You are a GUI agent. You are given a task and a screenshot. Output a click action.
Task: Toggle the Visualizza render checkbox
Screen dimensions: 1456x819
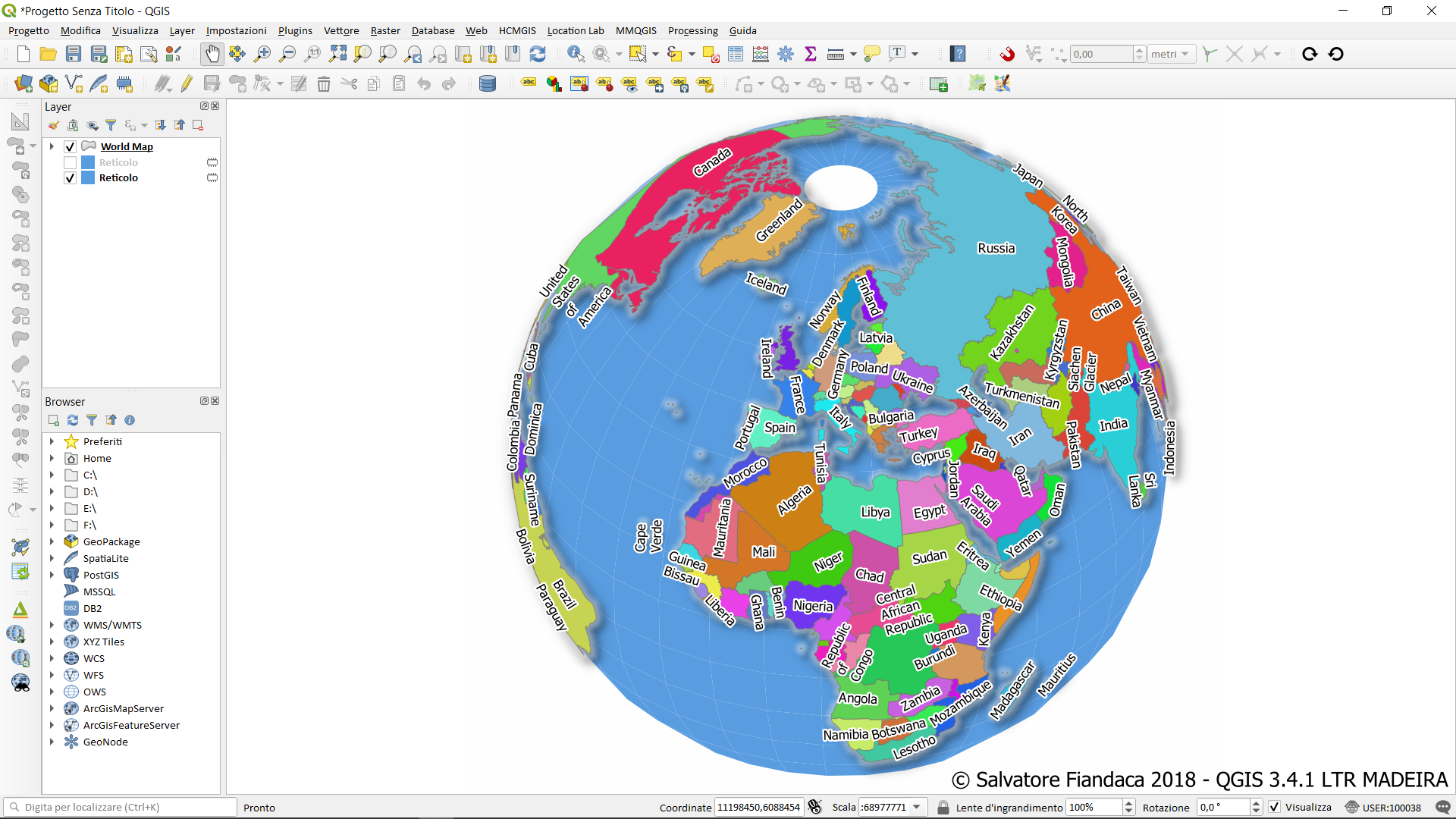tap(1275, 807)
